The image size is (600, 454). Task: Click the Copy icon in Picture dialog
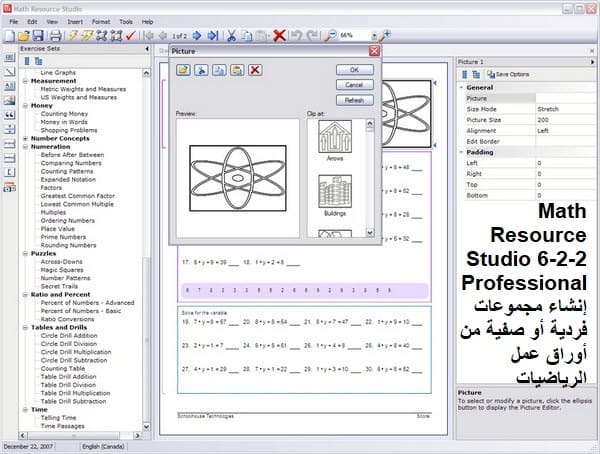tap(219, 70)
